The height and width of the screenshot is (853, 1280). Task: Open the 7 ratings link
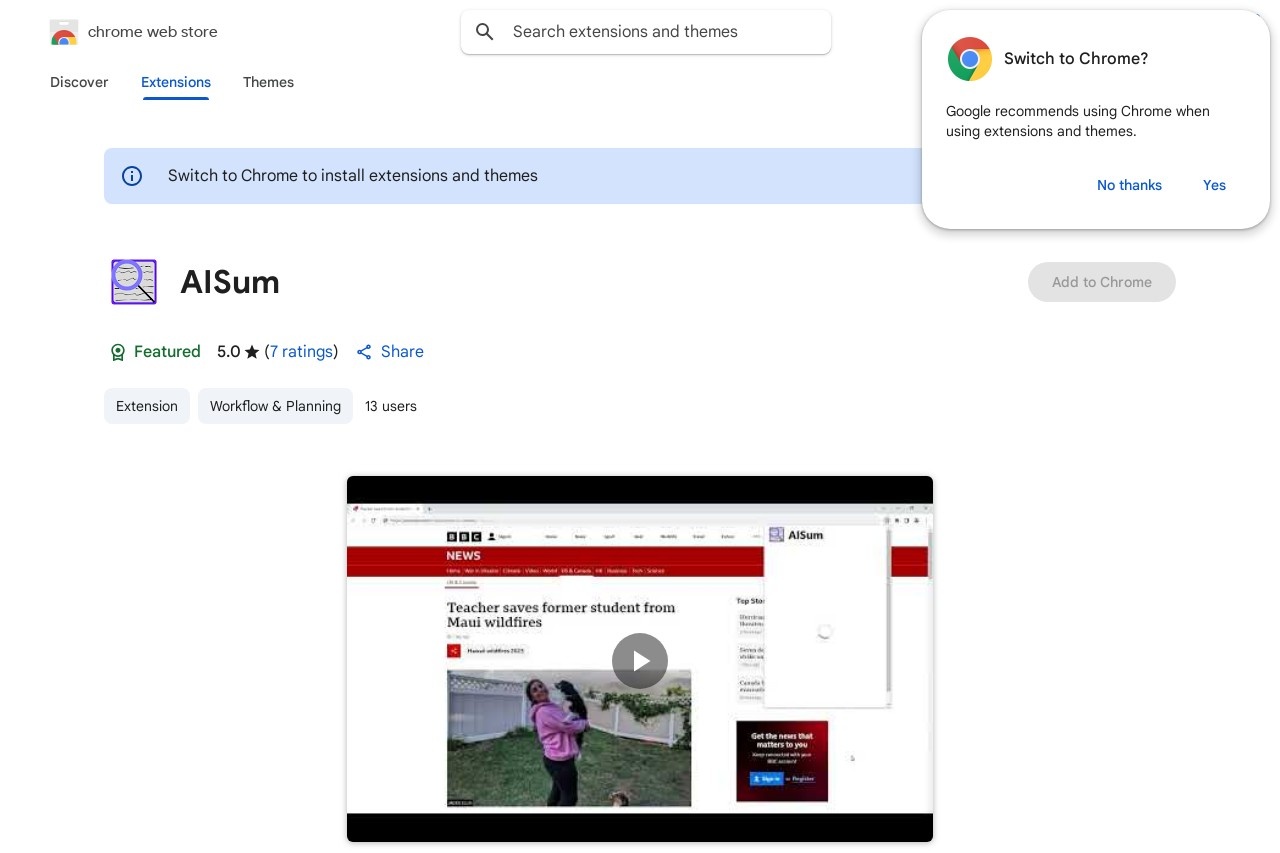(301, 352)
